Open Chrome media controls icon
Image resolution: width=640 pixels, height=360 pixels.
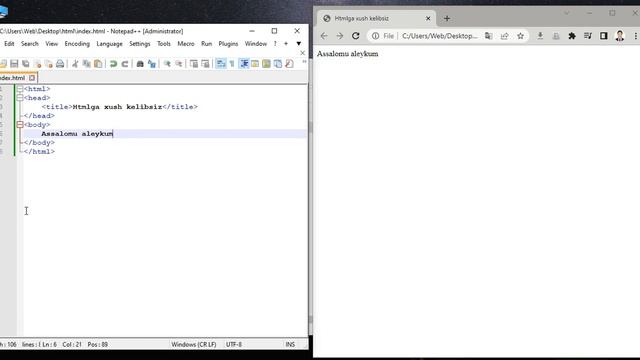[588, 36]
